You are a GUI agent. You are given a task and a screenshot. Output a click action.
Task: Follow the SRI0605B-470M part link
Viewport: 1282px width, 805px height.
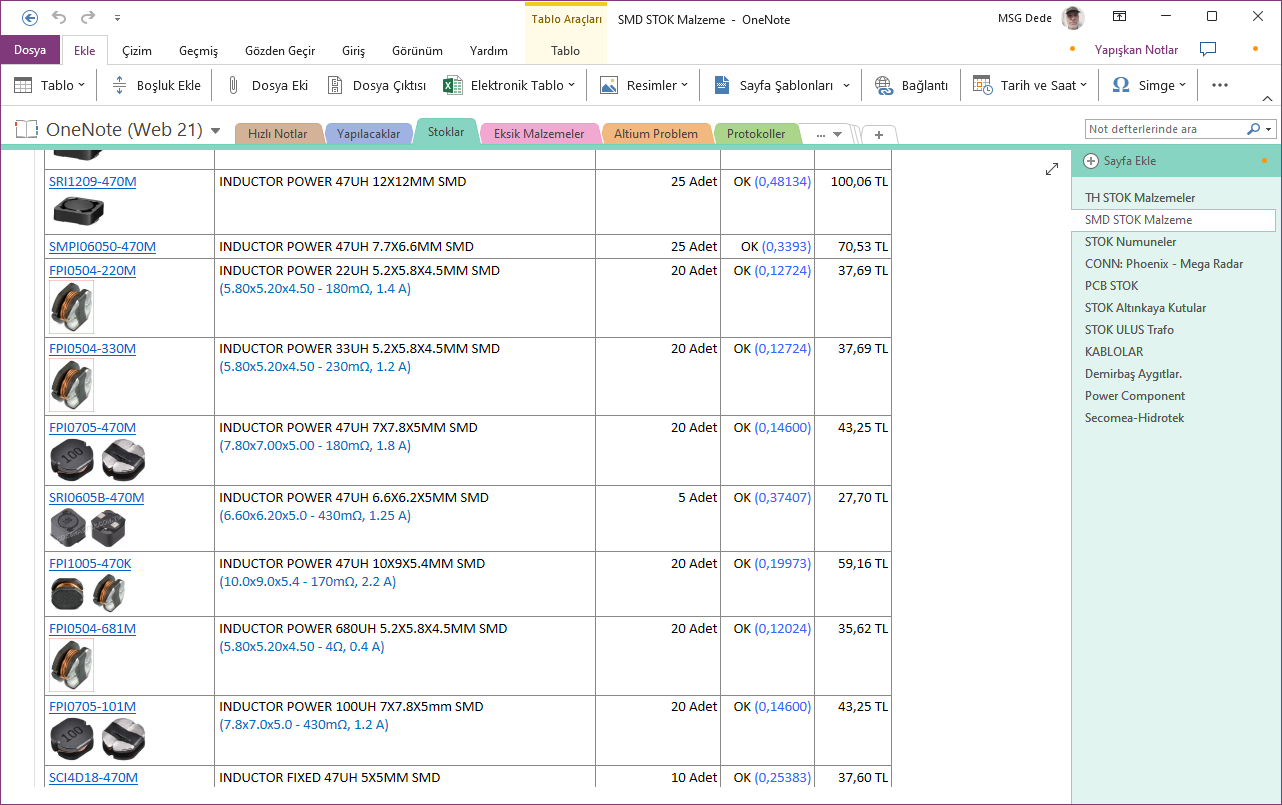pos(96,498)
